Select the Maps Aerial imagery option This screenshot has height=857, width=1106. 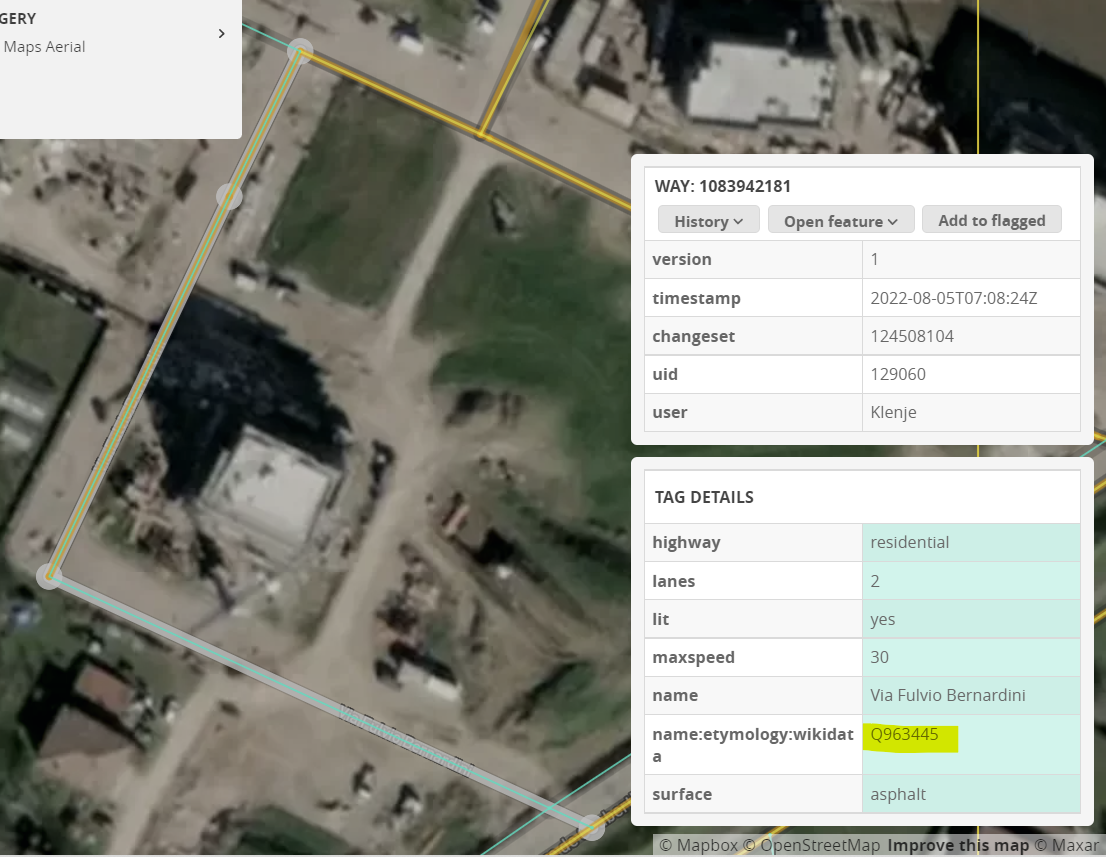coord(44,46)
